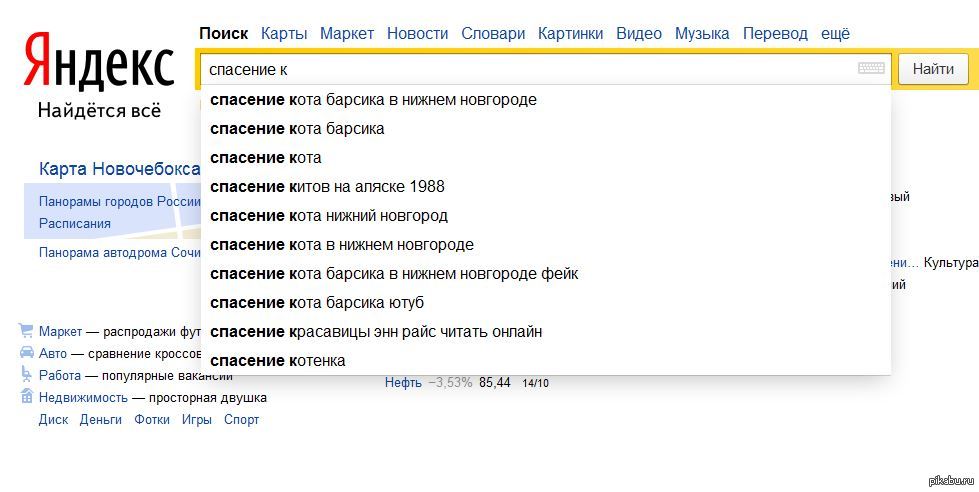Viewport: 979px width, 492px height.
Task: Select suggestion "спасение кота барсика"
Action: 297,129
